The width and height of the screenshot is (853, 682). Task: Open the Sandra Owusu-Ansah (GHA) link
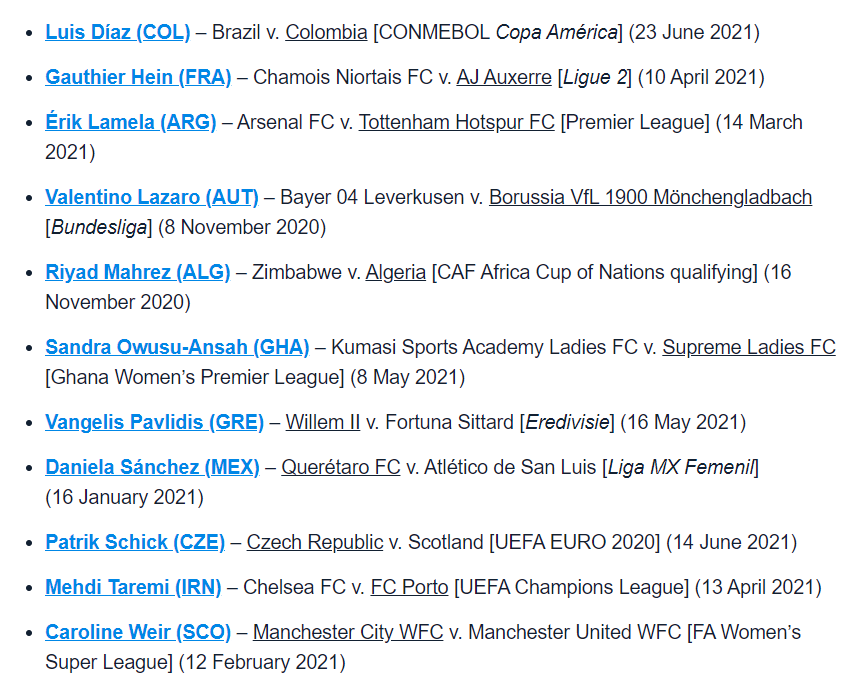coord(177,347)
